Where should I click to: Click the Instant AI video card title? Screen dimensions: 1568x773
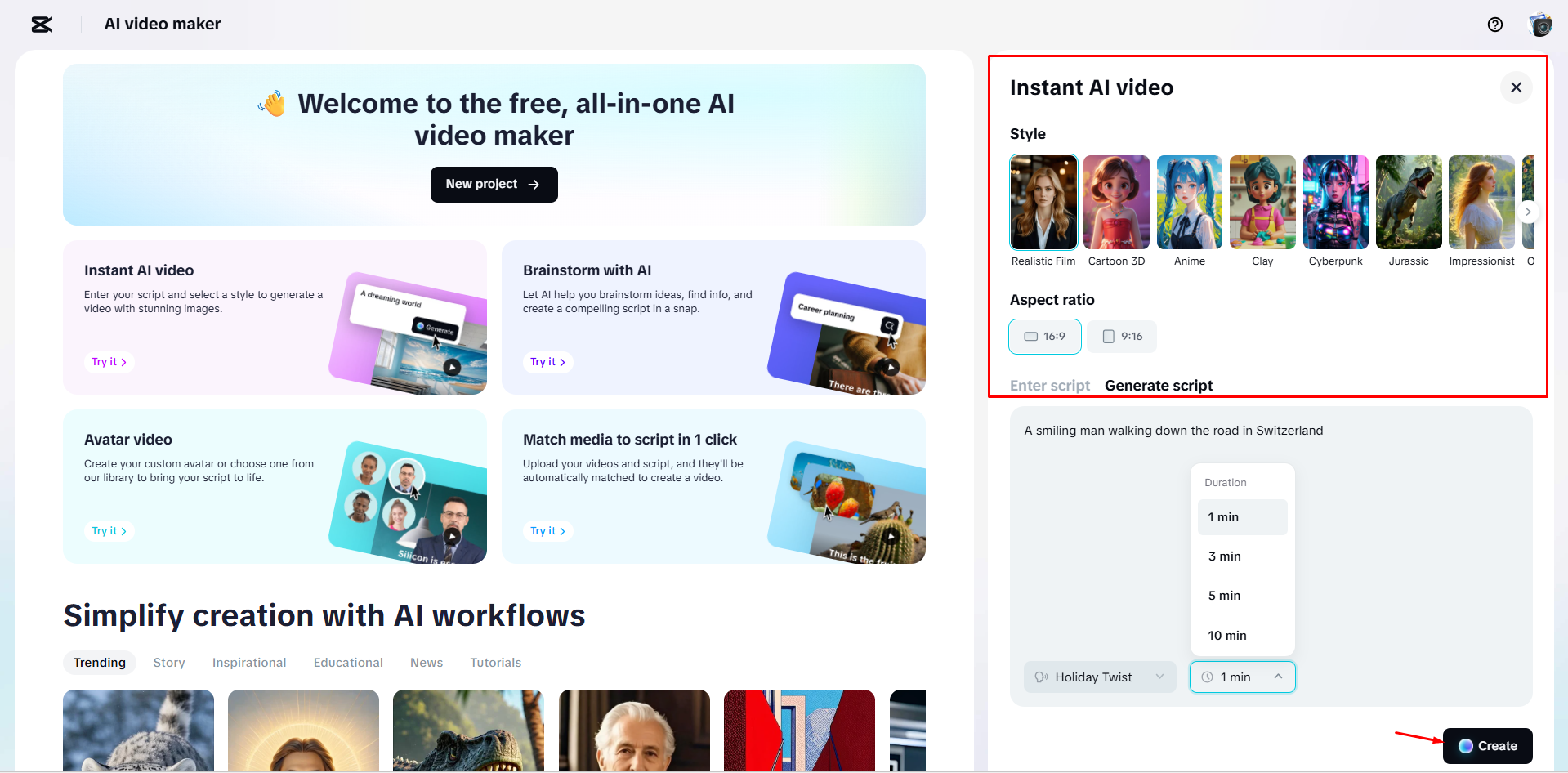139,270
